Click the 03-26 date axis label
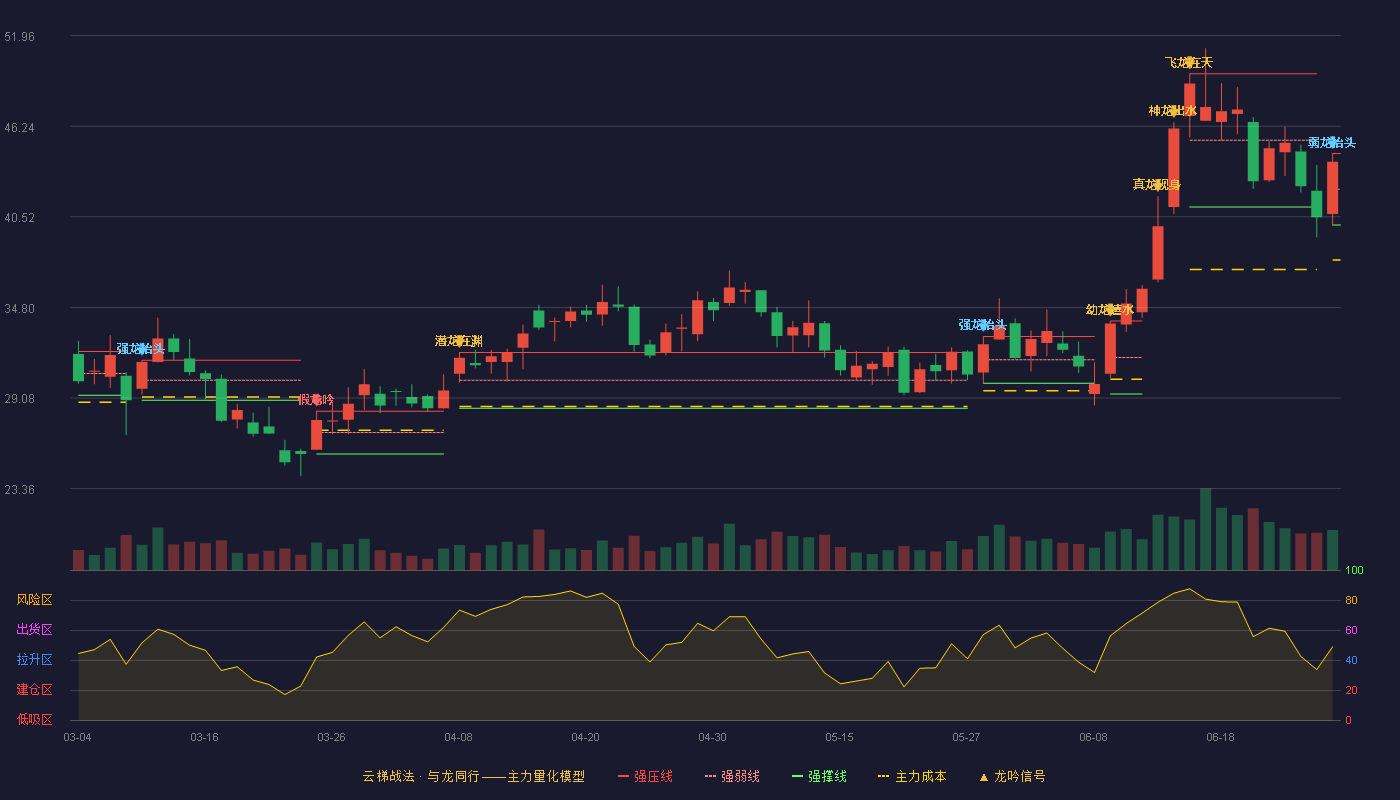 click(x=331, y=737)
